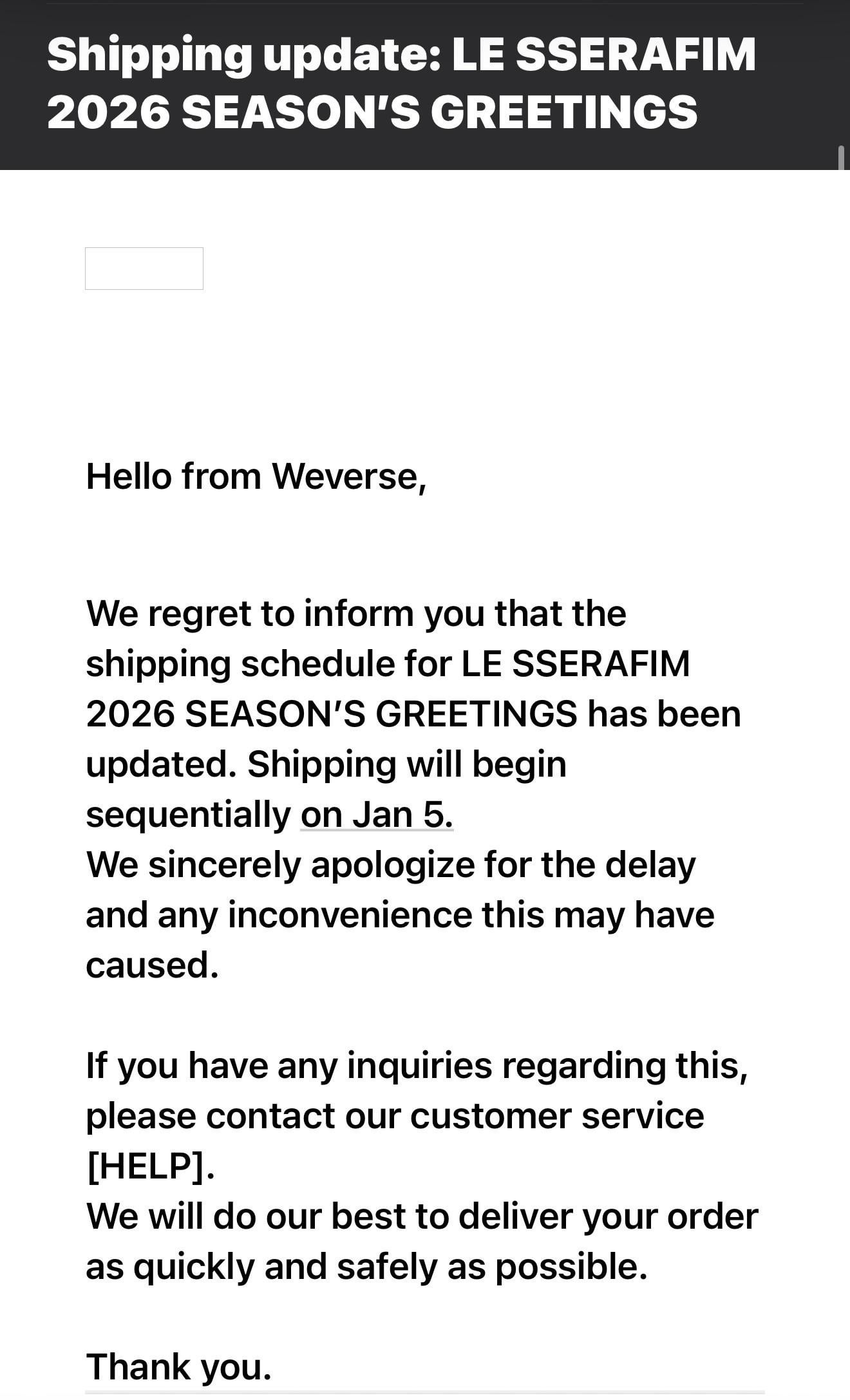Click the "Hello from Weverse," greeting line
The width and height of the screenshot is (850, 1400).
pyautogui.click(x=256, y=477)
